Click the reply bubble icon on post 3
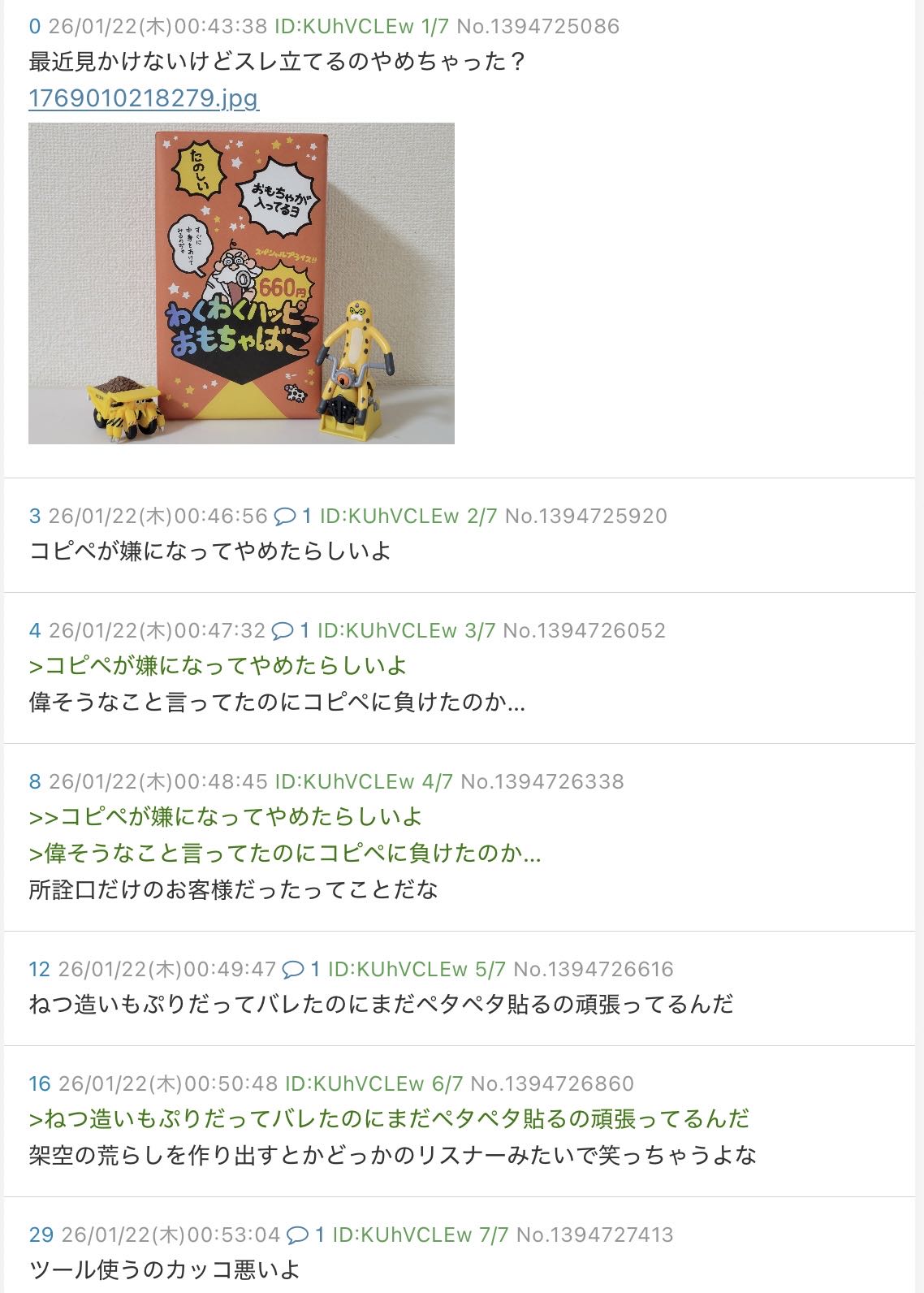This screenshot has height=1293, width=924. (x=285, y=516)
